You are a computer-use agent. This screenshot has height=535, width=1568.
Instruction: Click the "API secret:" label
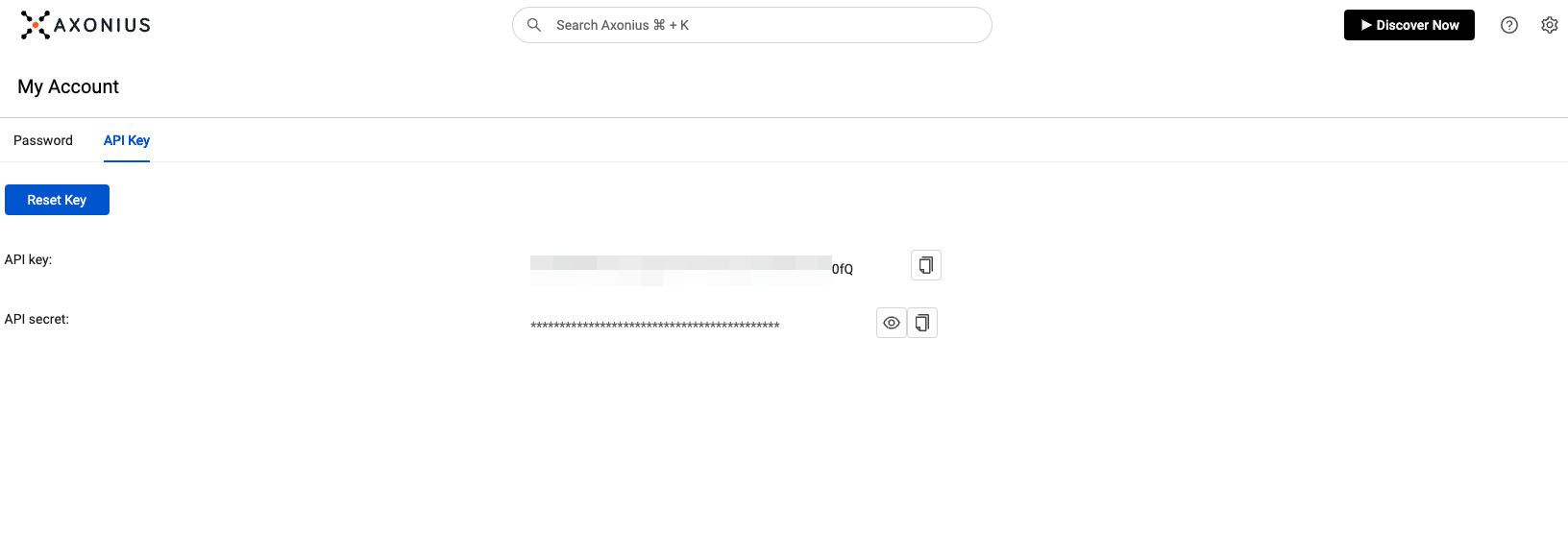coord(37,319)
